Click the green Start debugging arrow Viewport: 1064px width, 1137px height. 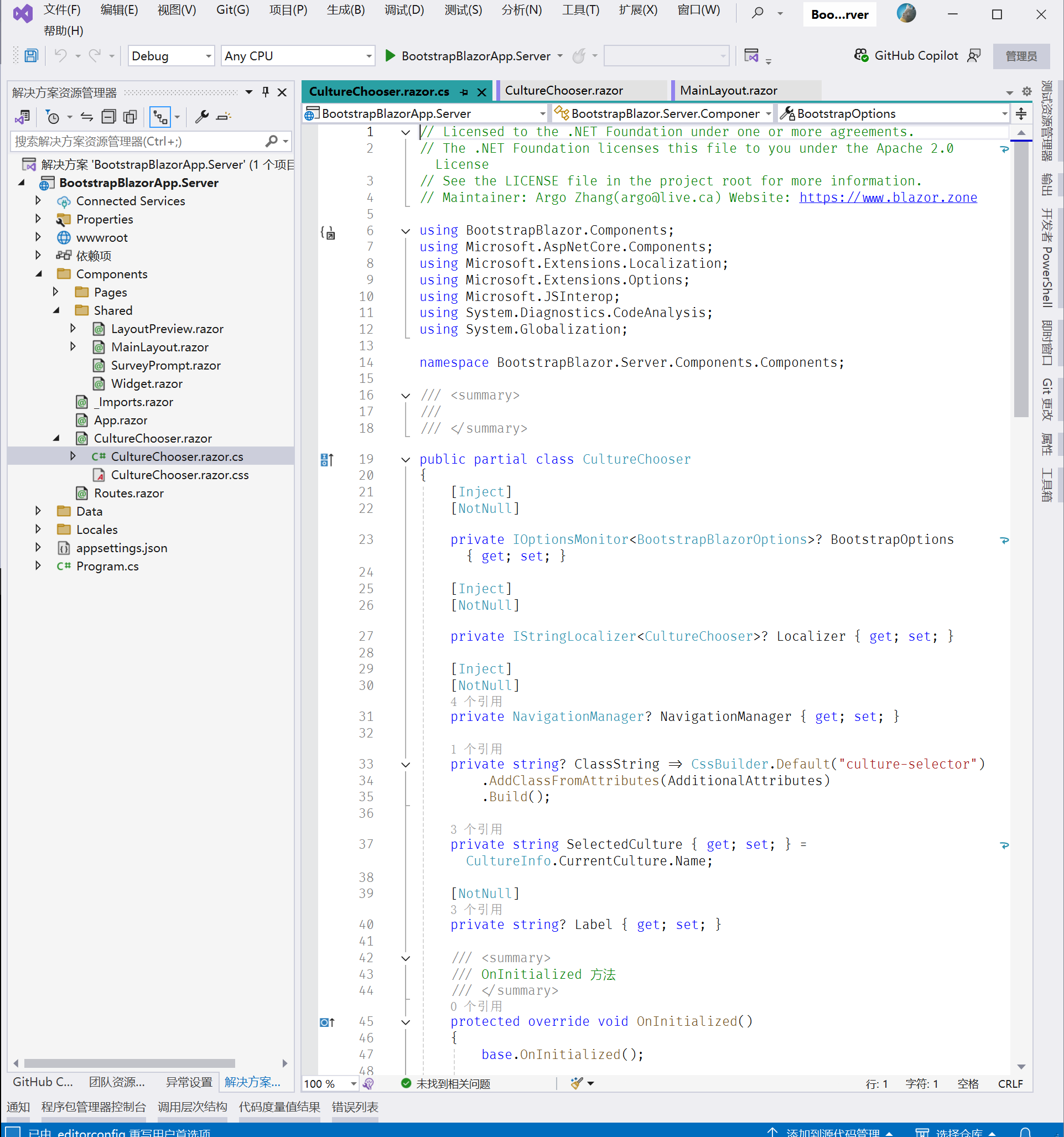pos(390,56)
